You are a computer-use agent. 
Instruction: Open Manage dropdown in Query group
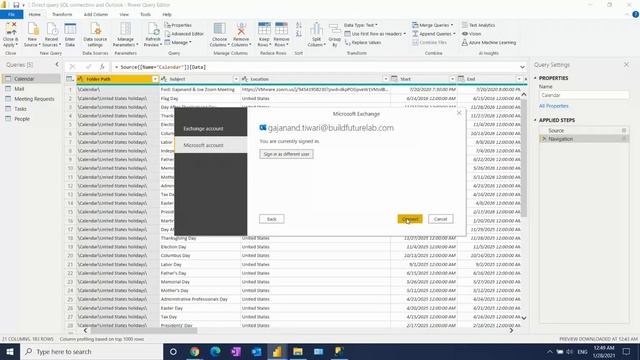click(178, 42)
